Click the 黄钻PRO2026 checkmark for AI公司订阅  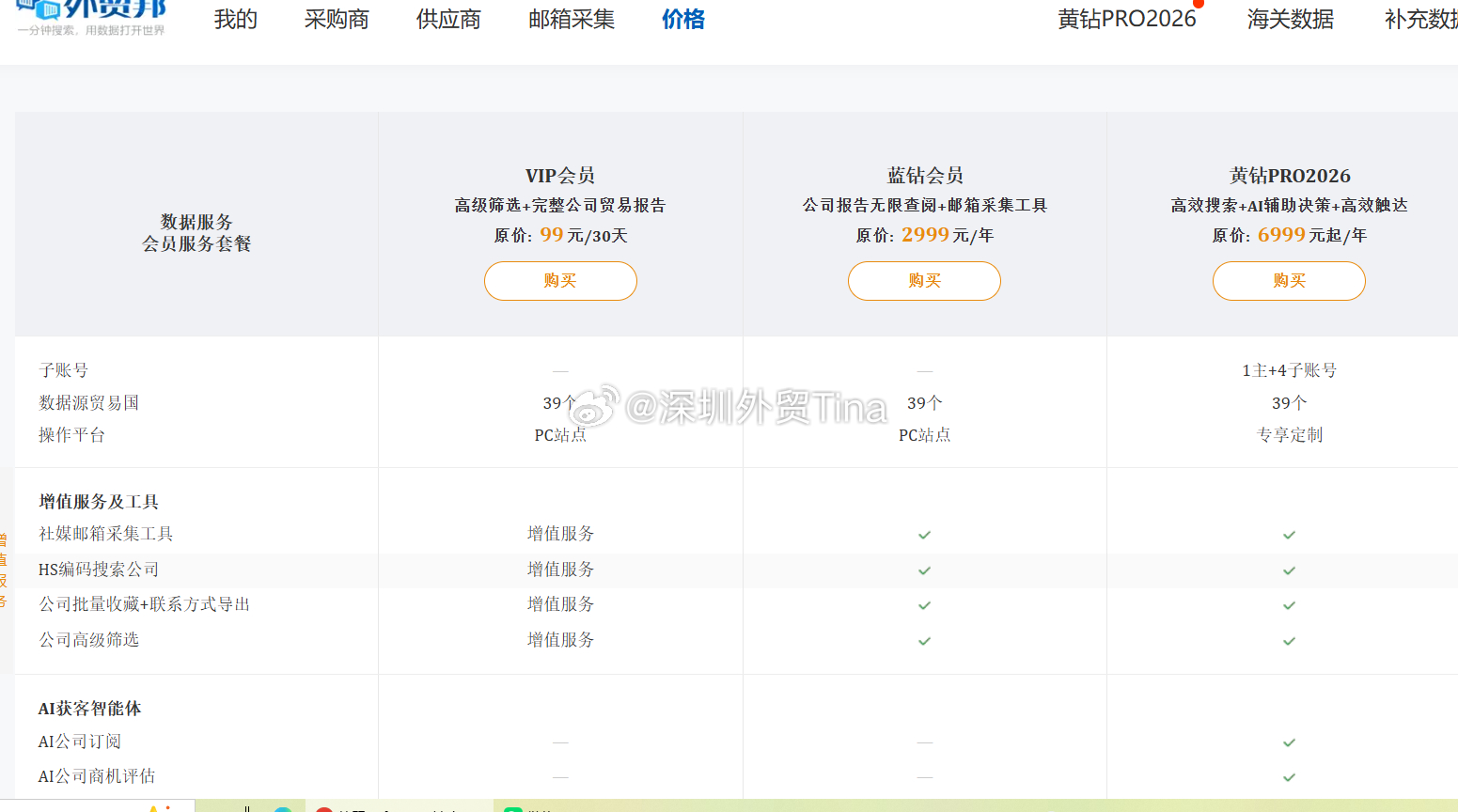pyautogui.click(x=1289, y=742)
